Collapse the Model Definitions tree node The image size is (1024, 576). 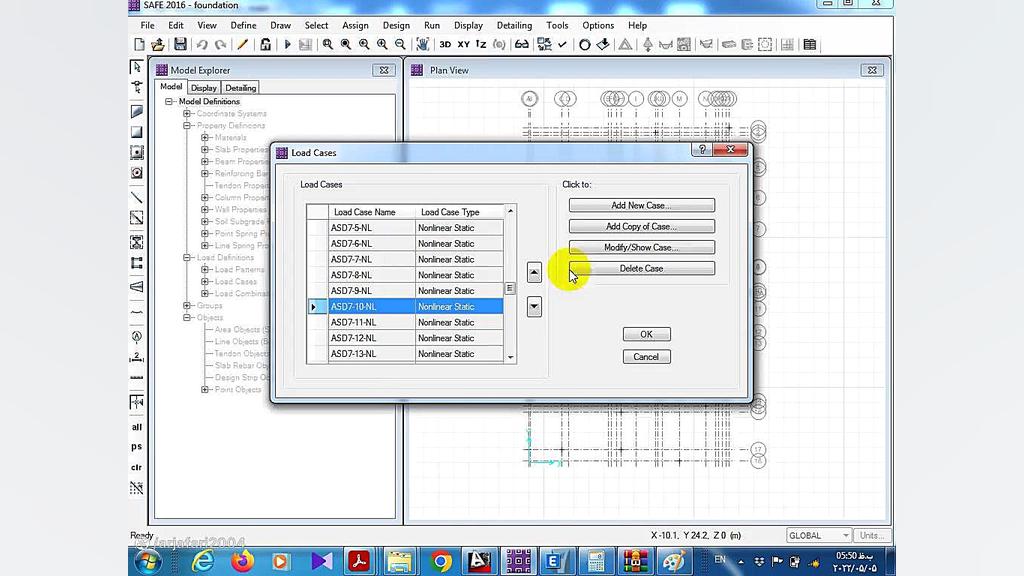tap(169, 102)
